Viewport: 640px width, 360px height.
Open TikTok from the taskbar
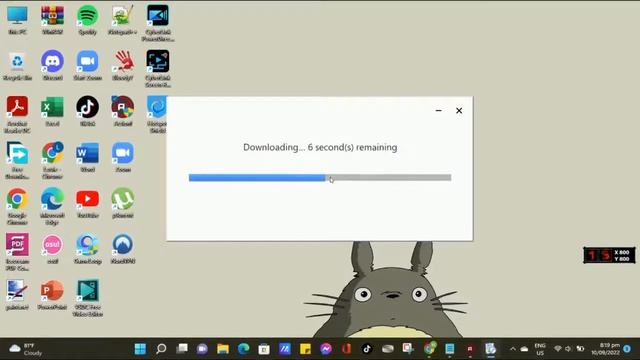367,349
